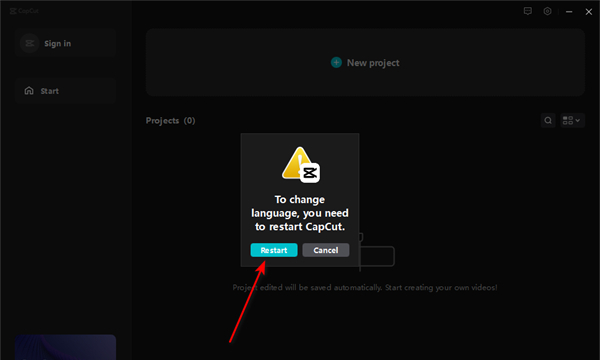Open the feedback icon in title bar

[x=528, y=11]
